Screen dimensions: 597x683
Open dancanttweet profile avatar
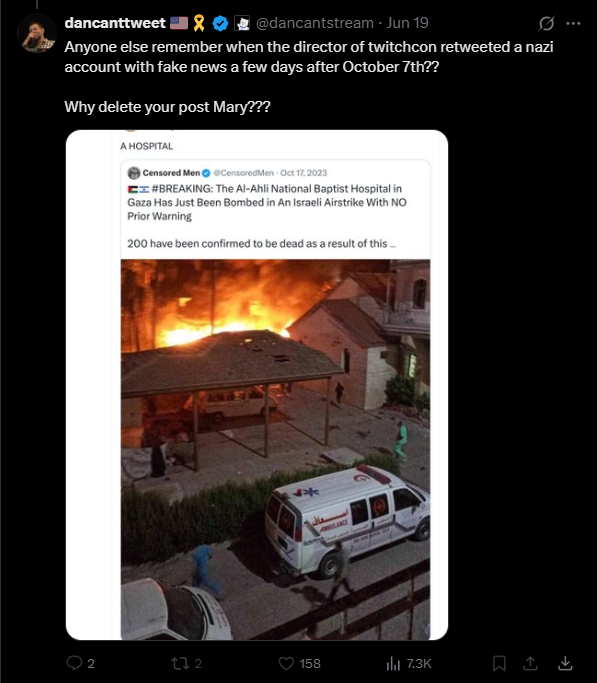[x=37, y=33]
